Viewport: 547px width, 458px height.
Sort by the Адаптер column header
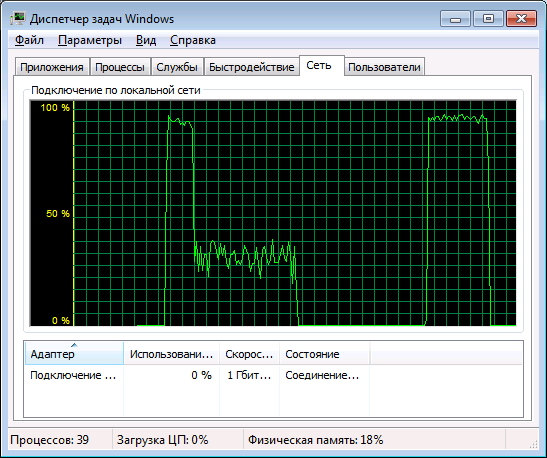(74, 354)
